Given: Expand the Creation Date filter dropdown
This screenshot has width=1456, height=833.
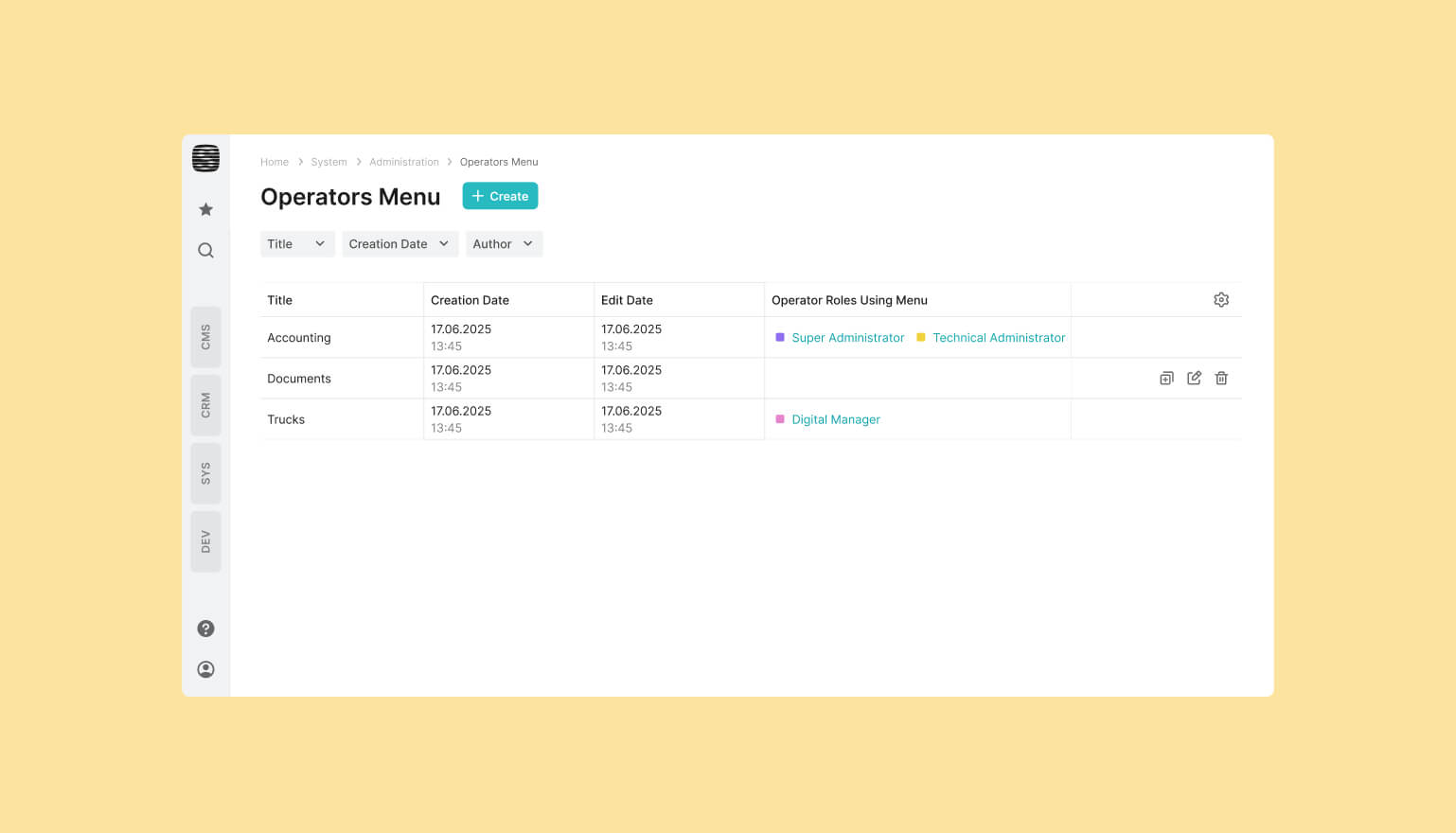Looking at the screenshot, I should pos(400,244).
